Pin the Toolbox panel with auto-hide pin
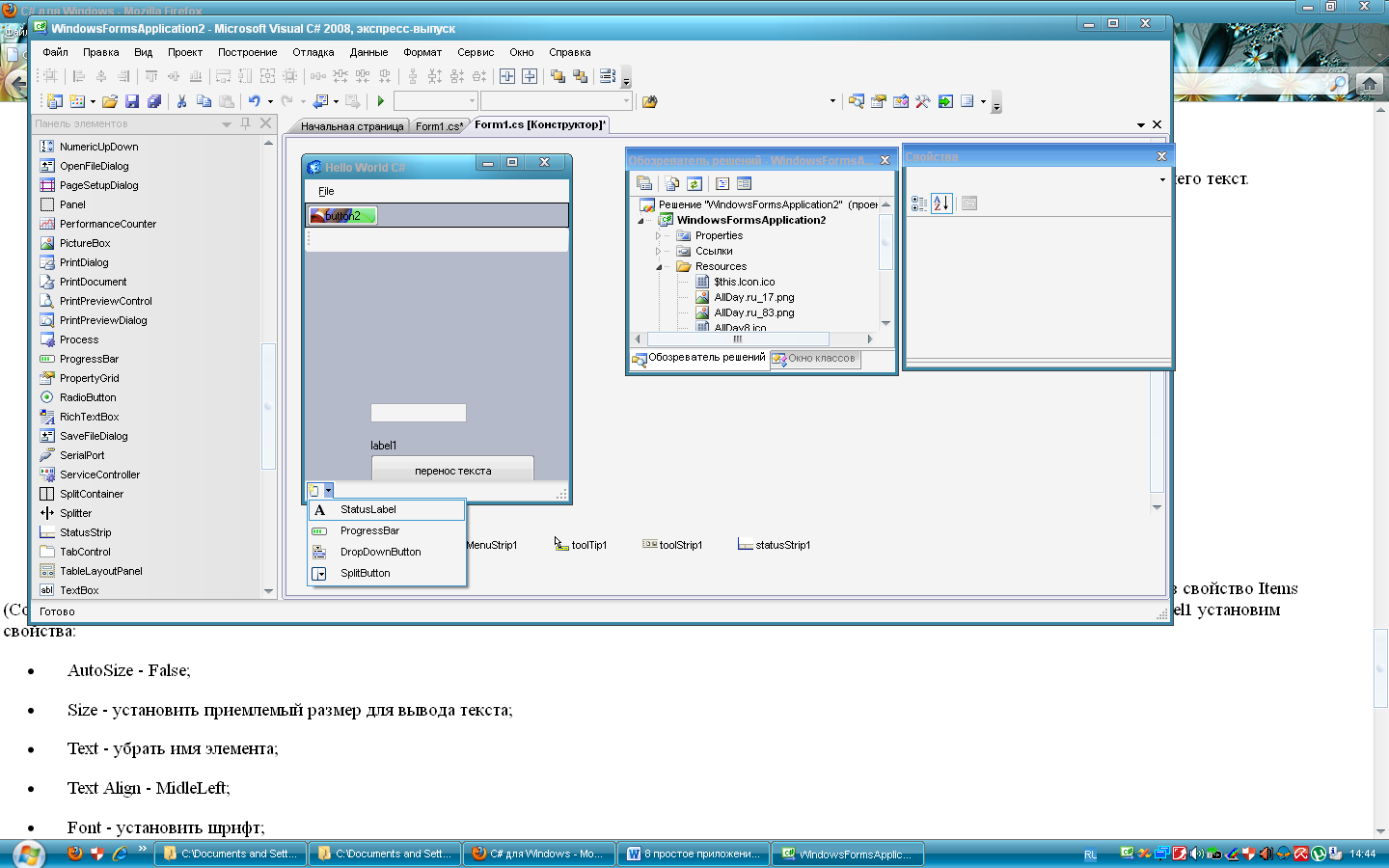This screenshot has width=1389, height=868. coord(245,123)
